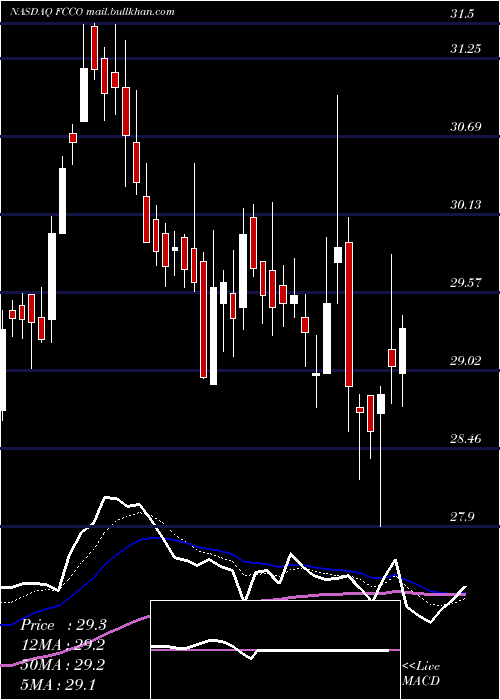Click the 5MA : 29.1 readout

[x=58, y=684]
